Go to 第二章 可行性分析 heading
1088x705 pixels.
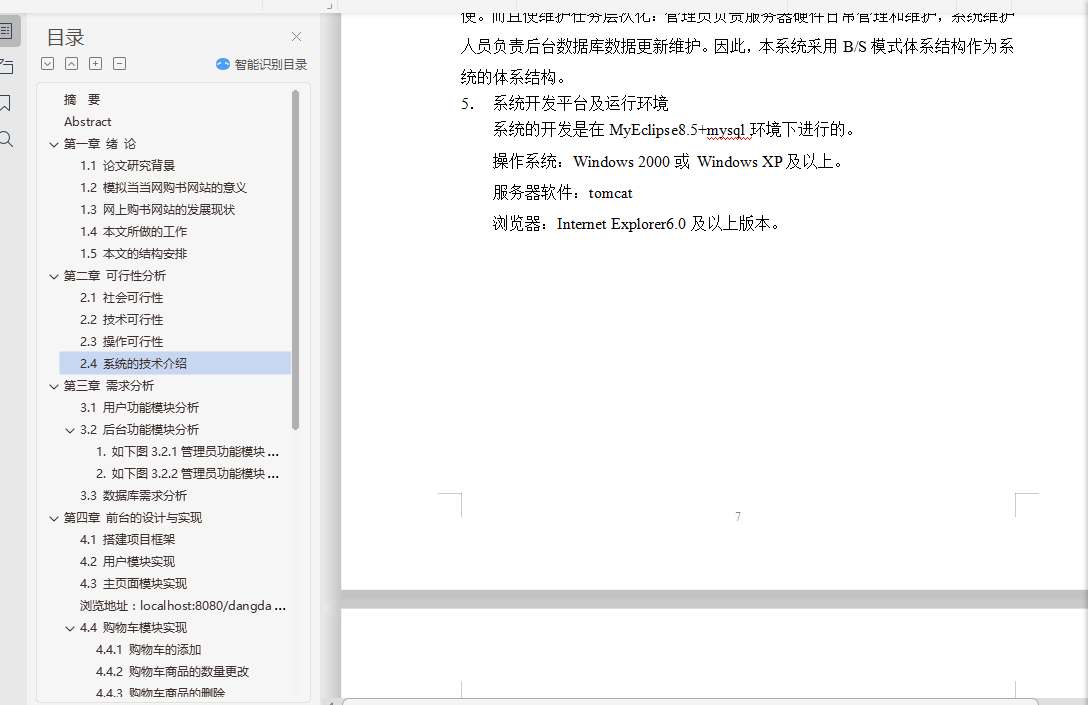[114, 275]
